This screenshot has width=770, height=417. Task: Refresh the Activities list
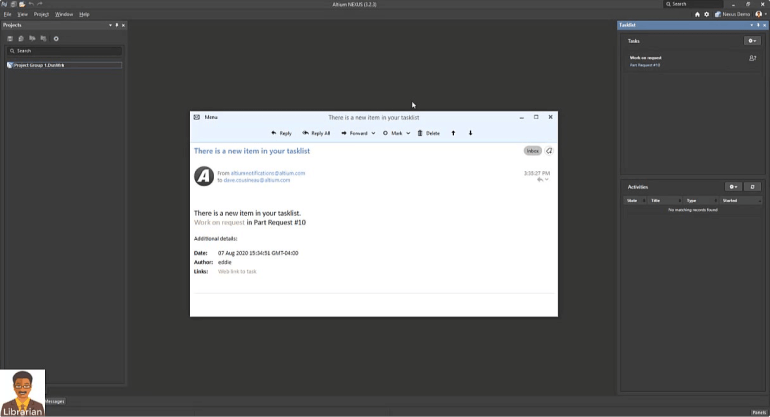point(753,187)
